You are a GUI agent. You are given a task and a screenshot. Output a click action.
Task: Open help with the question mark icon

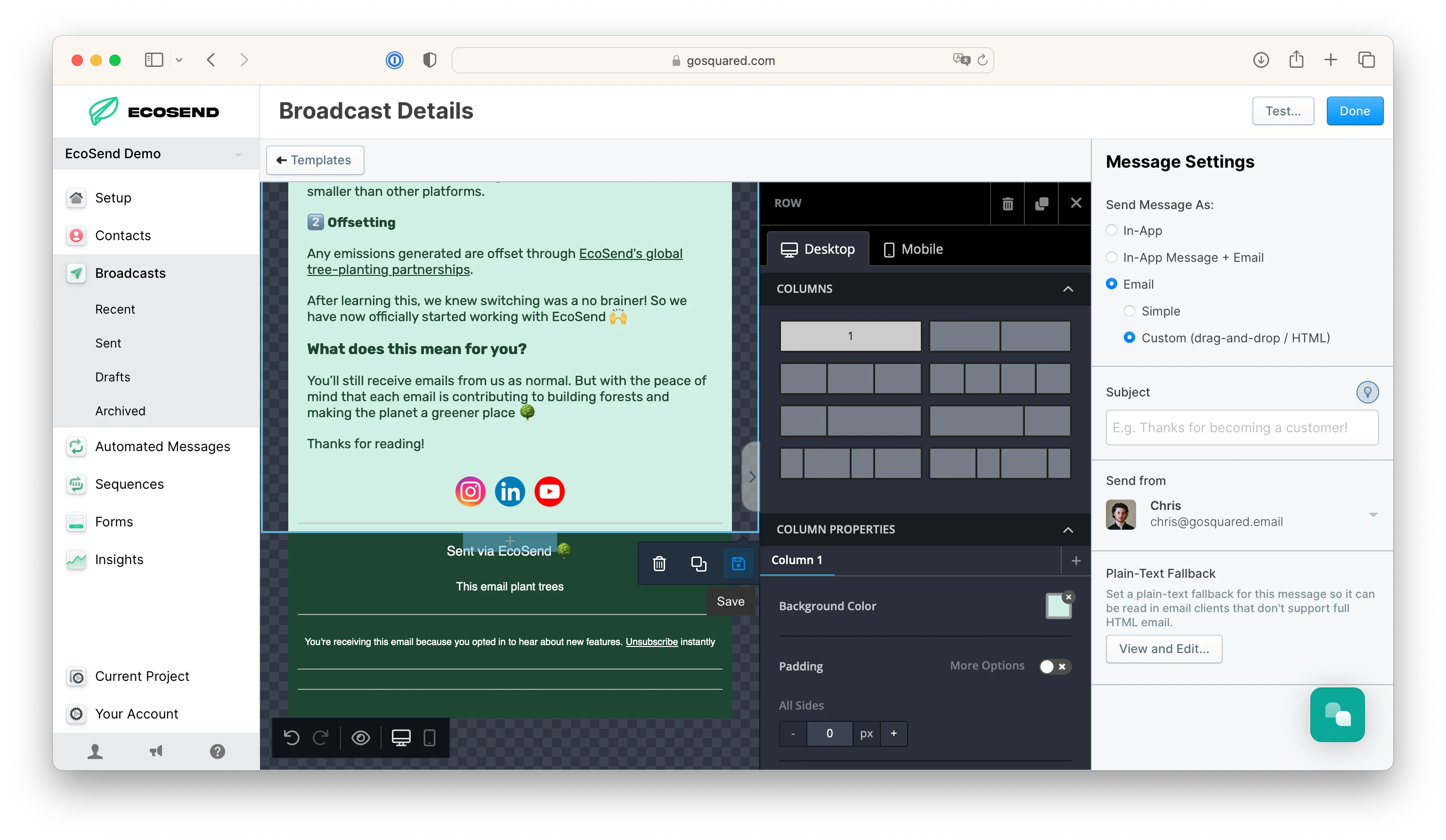217,751
